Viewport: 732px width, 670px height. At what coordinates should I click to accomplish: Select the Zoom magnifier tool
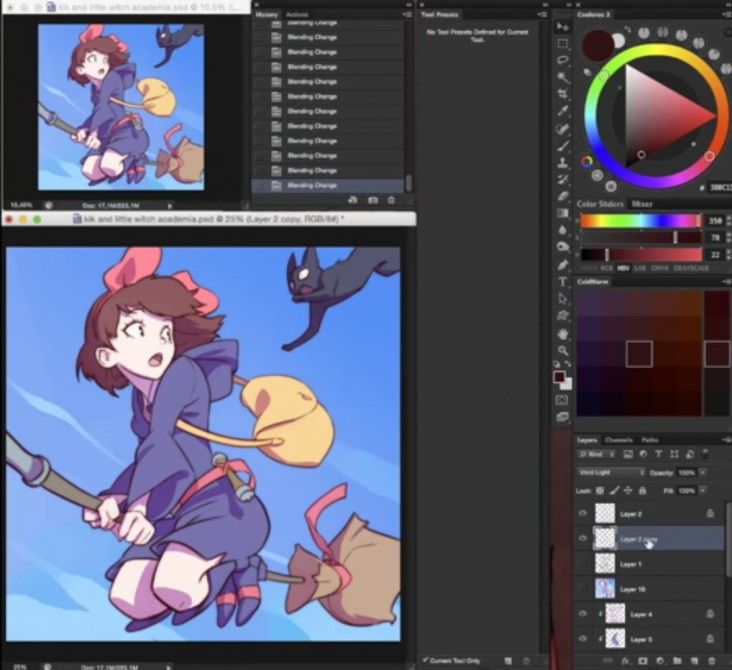point(563,350)
